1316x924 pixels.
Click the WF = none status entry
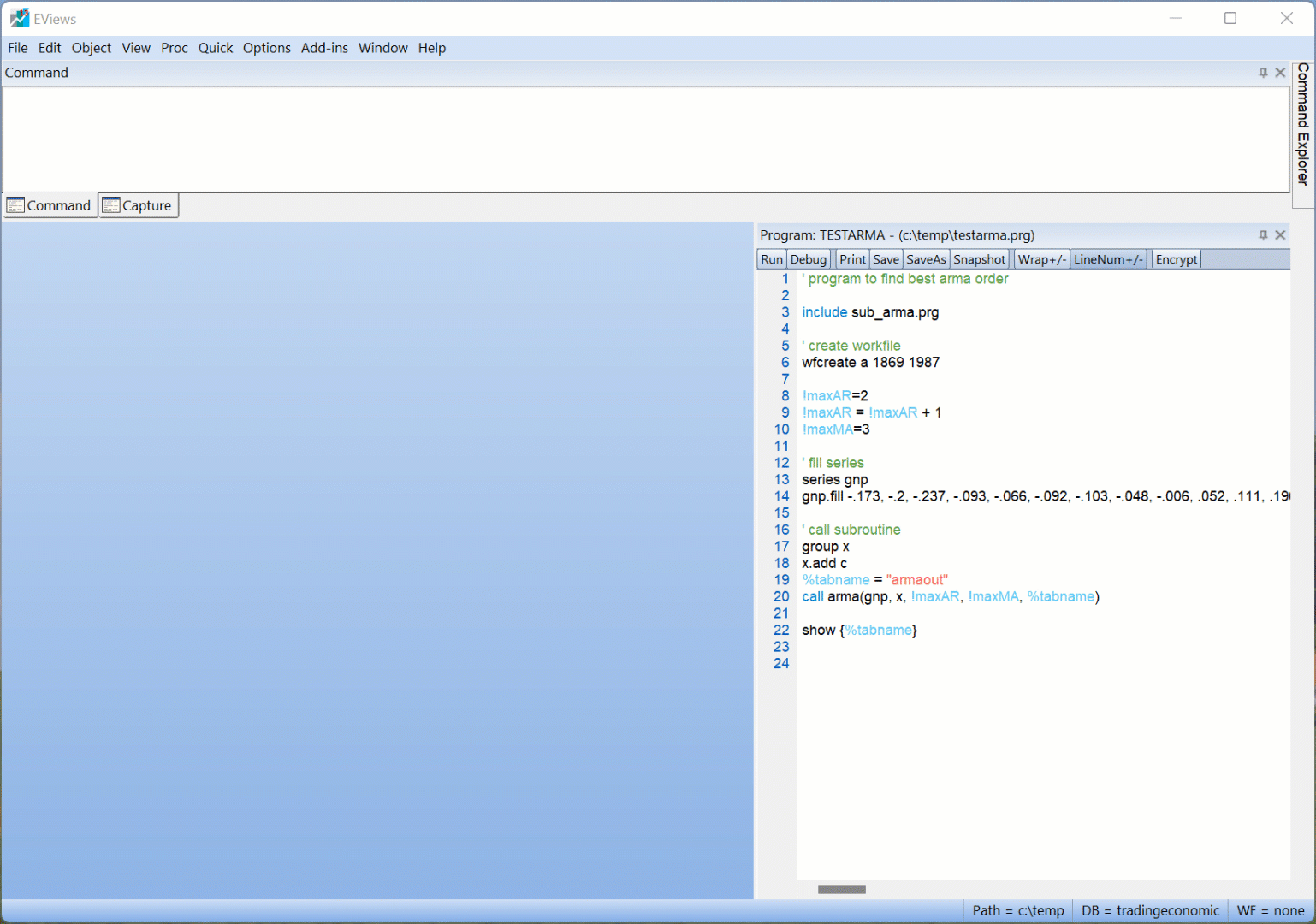pyautogui.click(x=1271, y=910)
